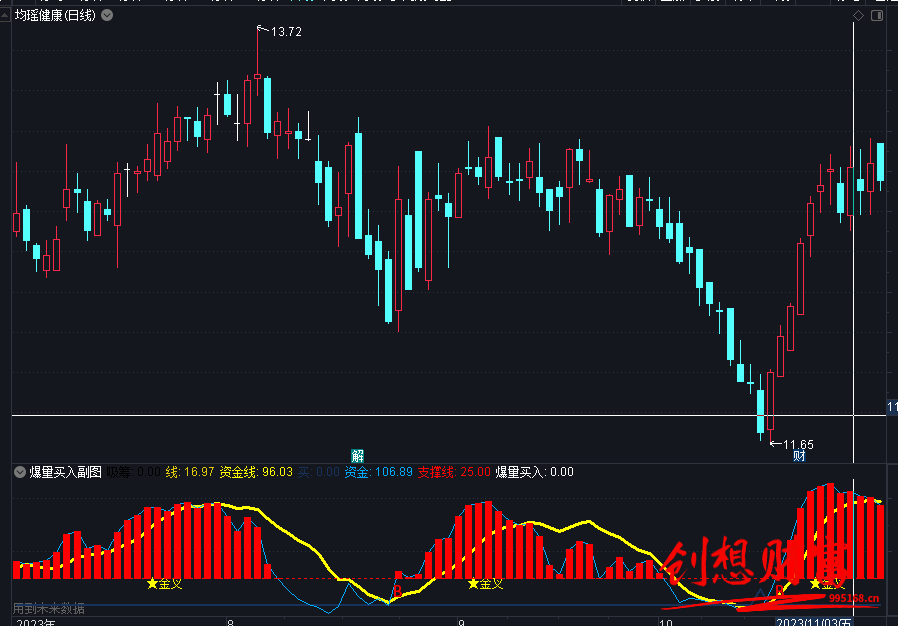Toggle the side panel layout icon
This screenshot has width=898, height=626.
pos(877,15)
